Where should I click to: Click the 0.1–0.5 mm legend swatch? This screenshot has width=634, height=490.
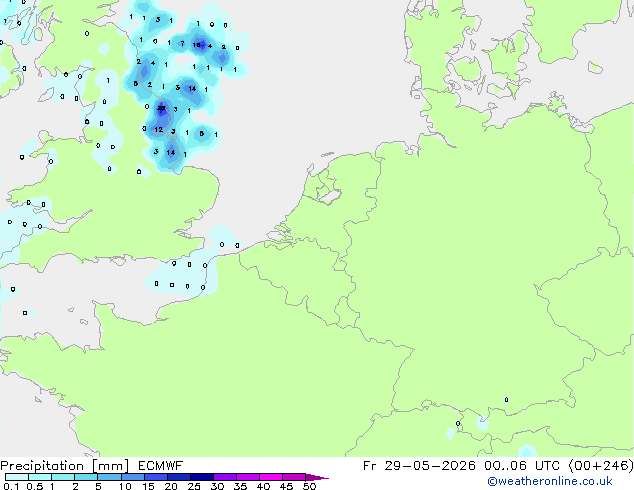[x=17, y=477]
